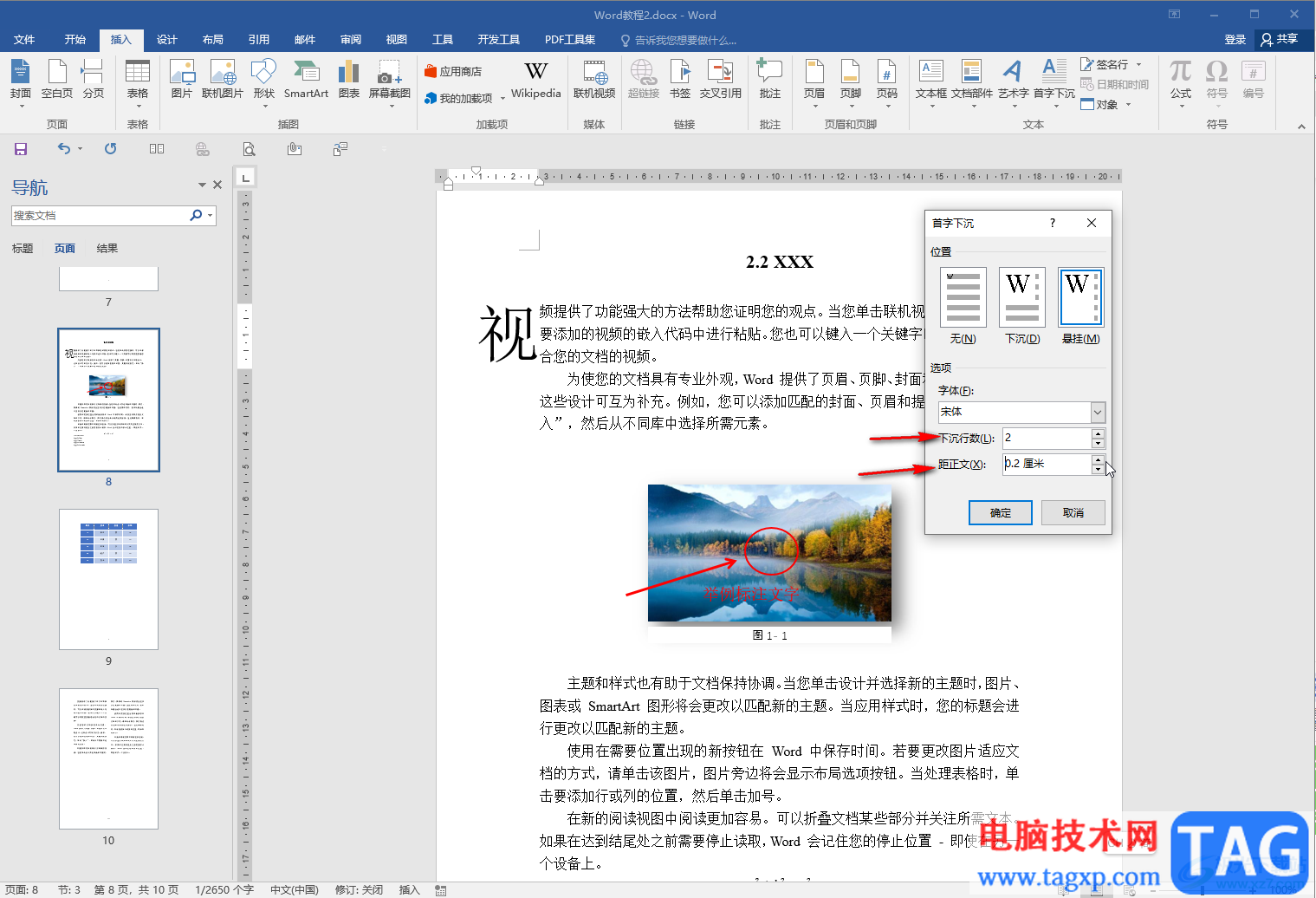
Task: Switch to the Results (结果) navigation tab
Action: [x=107, y=249]
